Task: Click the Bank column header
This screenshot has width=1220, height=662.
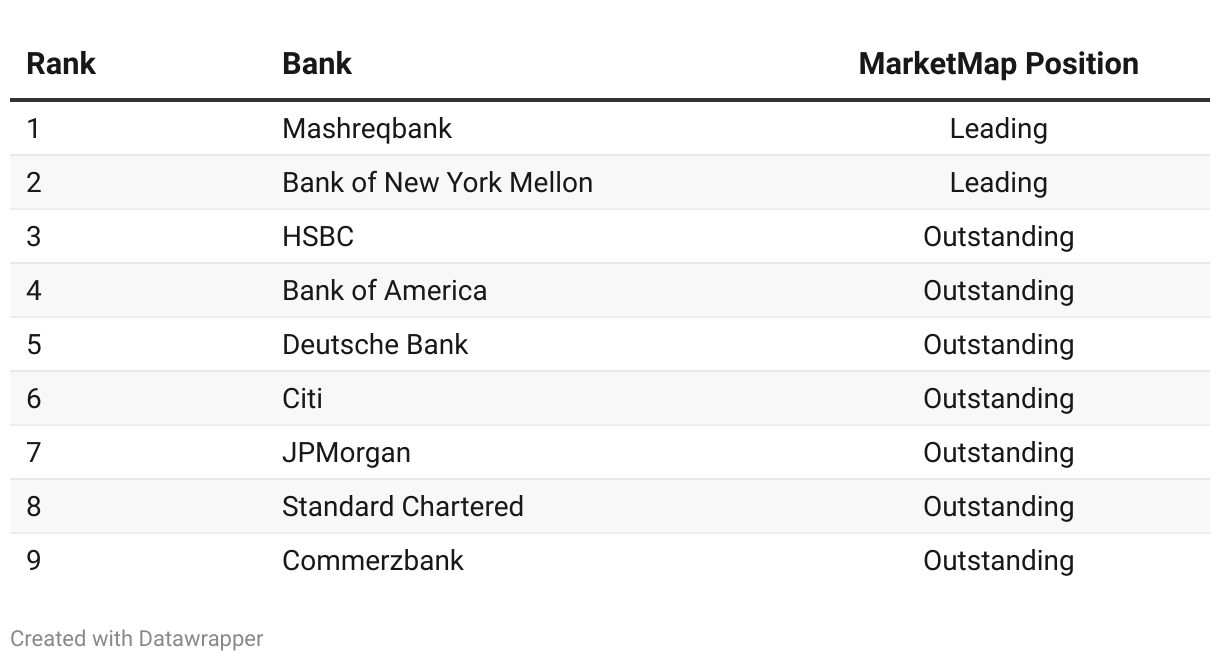Action: tap(317, 64)
